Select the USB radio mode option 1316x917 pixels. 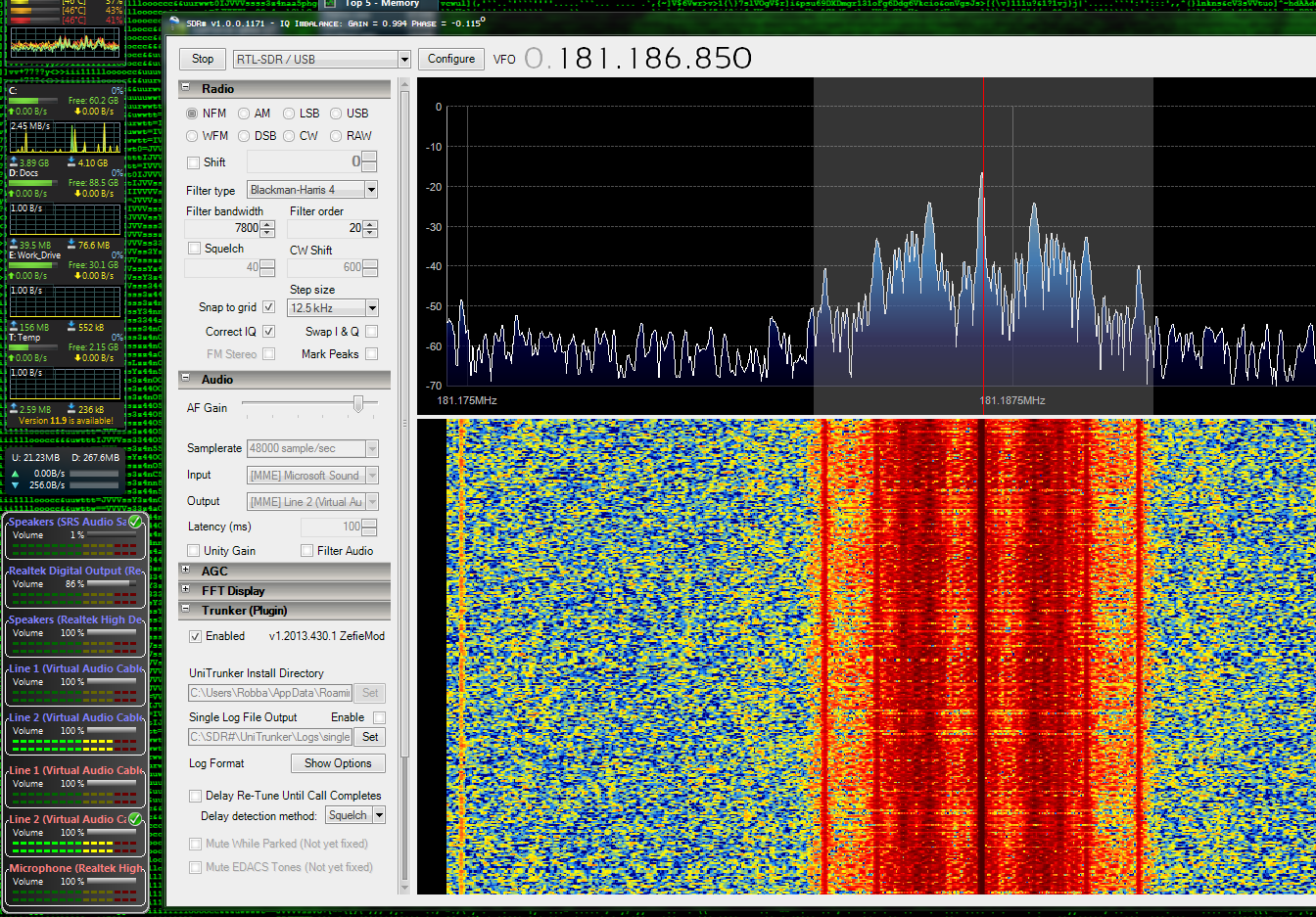(336, 114)
